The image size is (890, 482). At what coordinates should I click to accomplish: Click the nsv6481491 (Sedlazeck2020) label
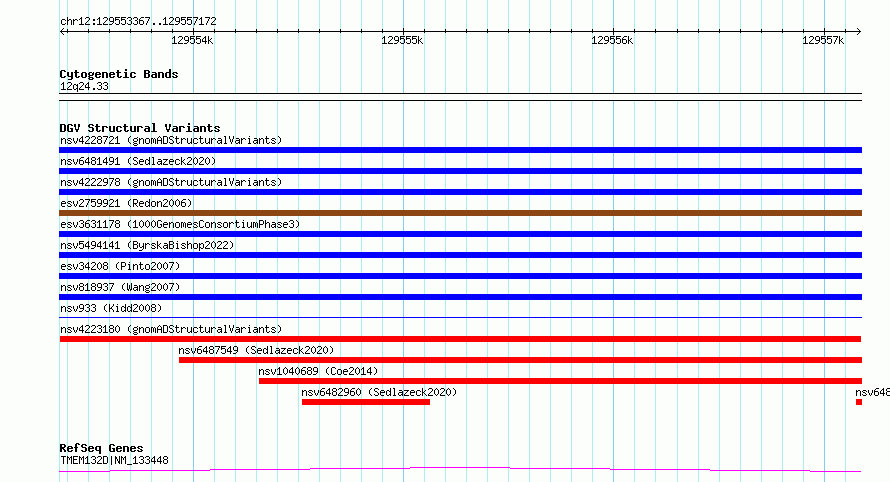tap(138, 161)
